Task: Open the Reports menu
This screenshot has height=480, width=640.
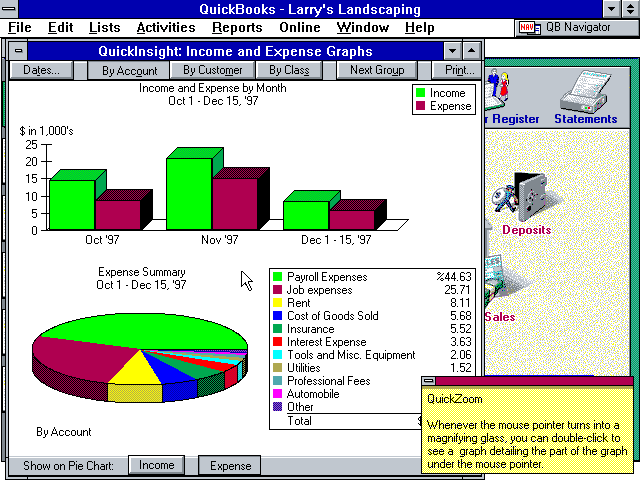Action: [237, 28]
